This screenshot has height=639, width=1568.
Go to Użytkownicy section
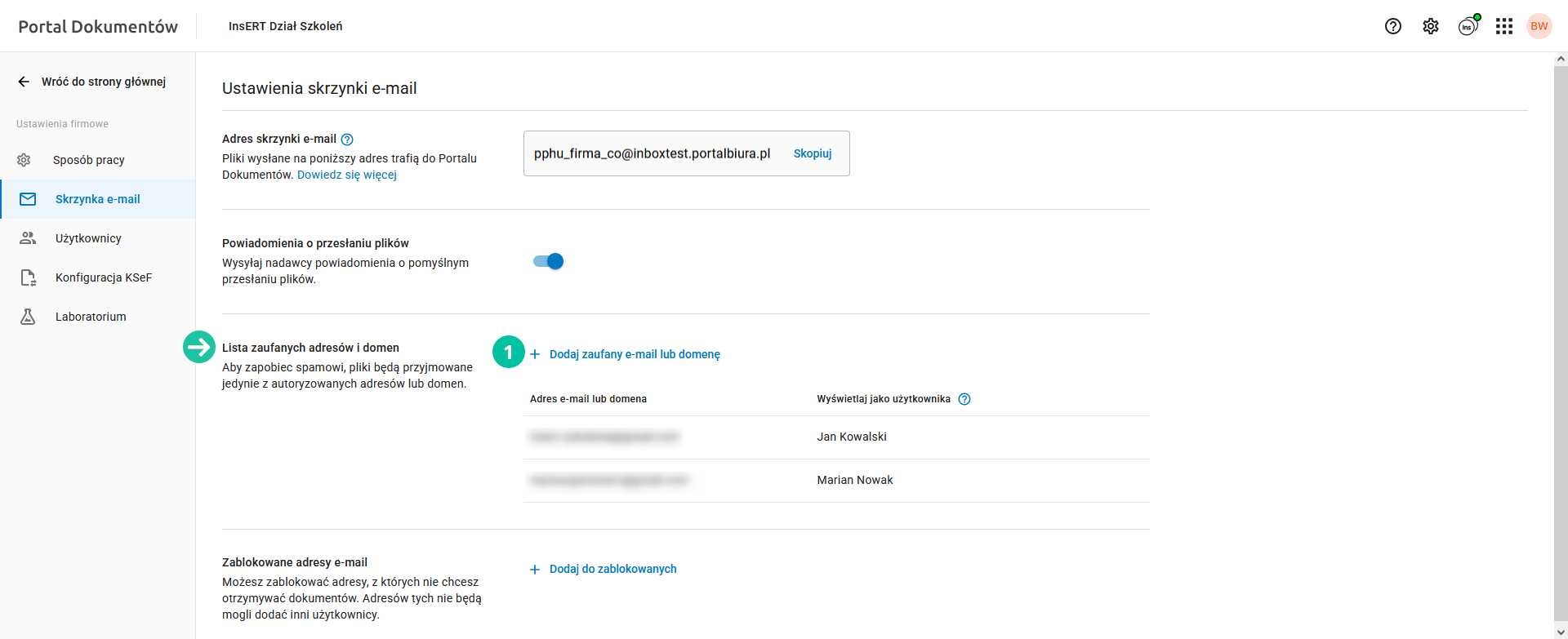click(88, 238)
